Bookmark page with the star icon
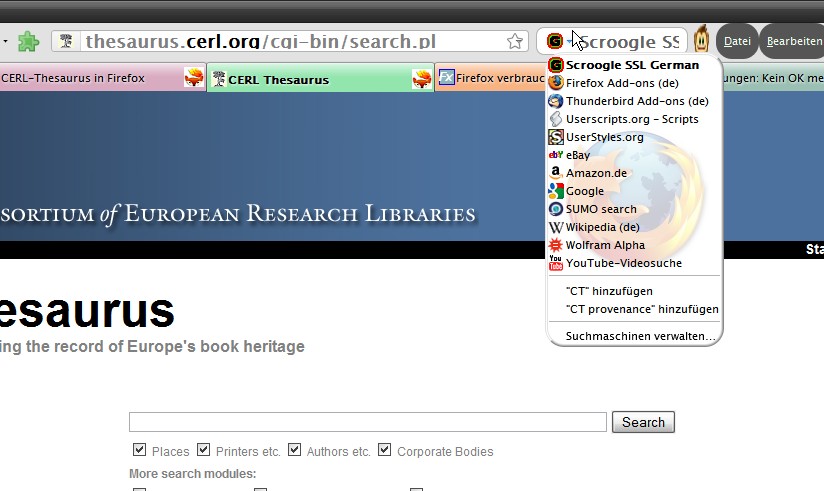824x491 pixels. click(x=515, y=42)
